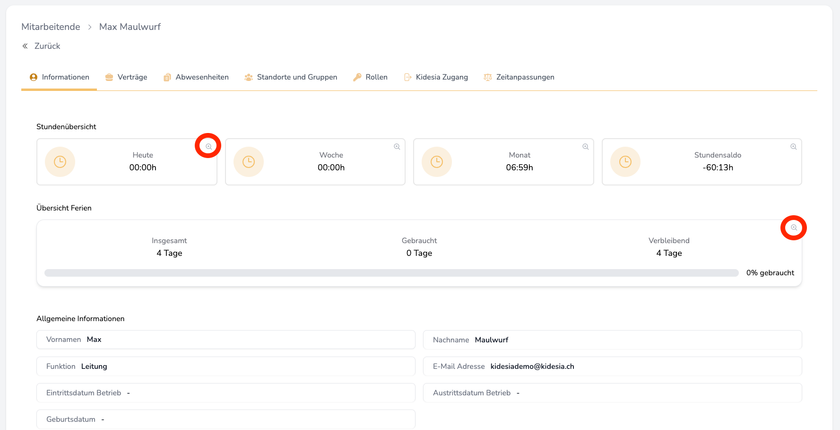The height and width of the screenshot is (430, 840).
Task: Open the Kidesia Zugang tab
Action: tap(435, 77)
